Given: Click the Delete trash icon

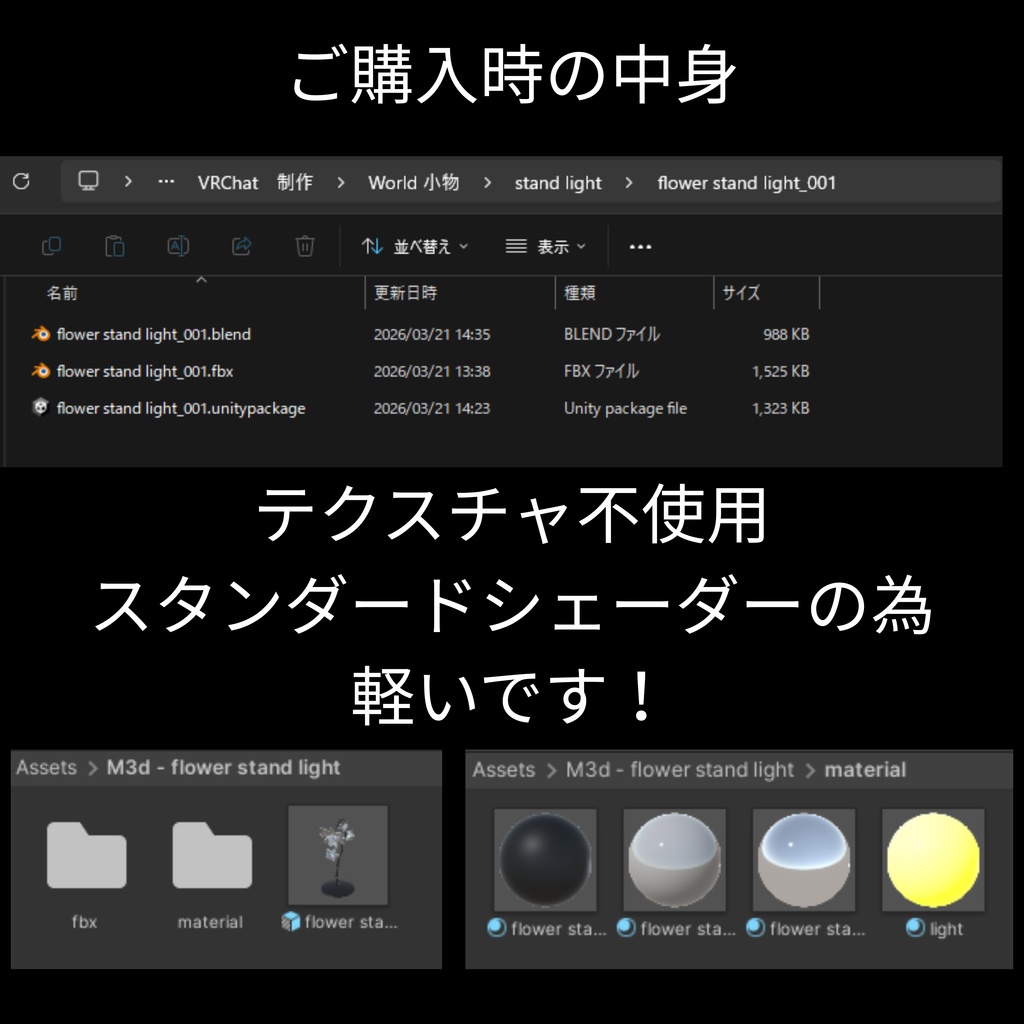Looking at the screenshot, I should point(305,246).
